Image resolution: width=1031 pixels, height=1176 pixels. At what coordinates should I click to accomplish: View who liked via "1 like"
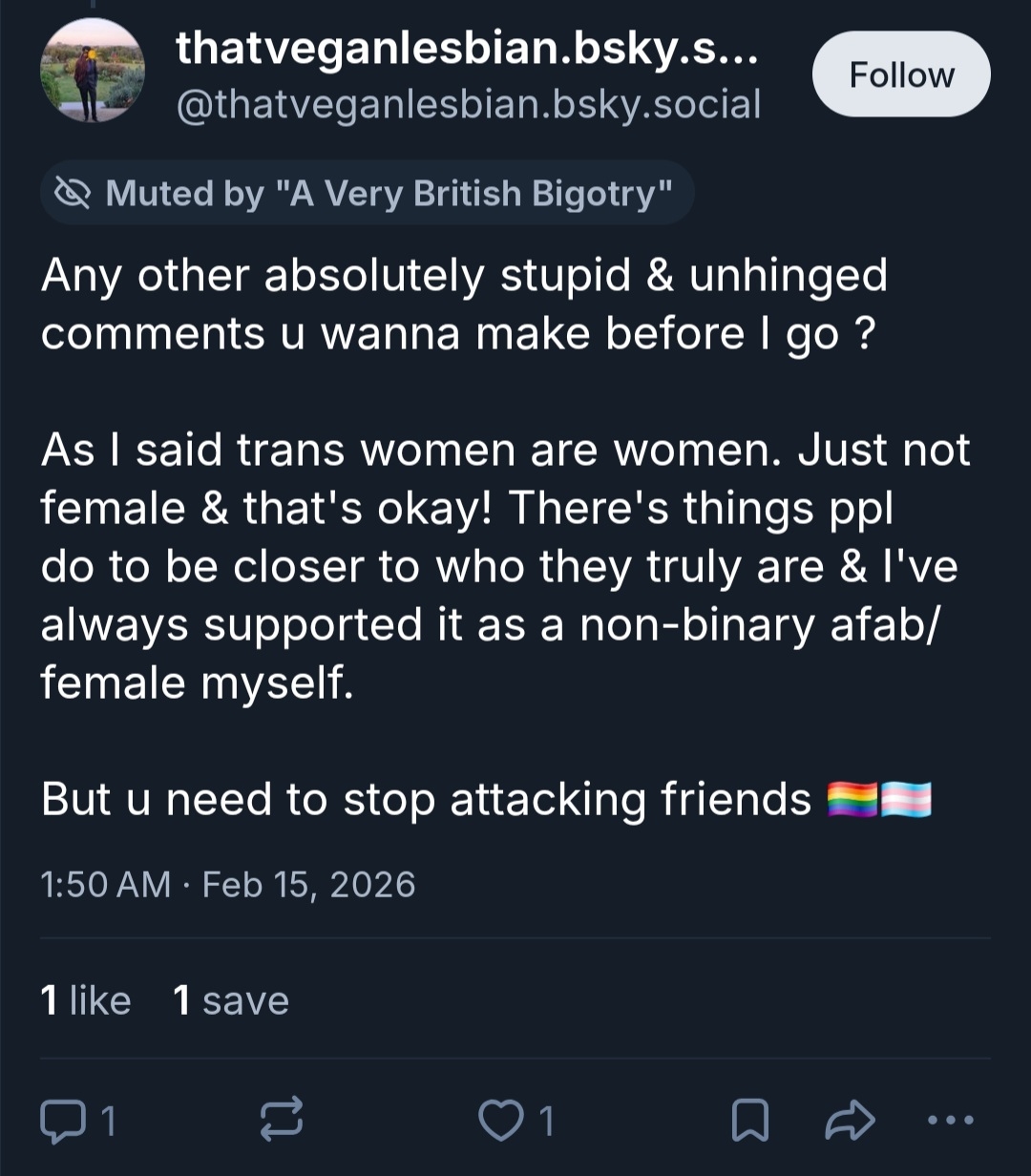[x=86, y=1000]
